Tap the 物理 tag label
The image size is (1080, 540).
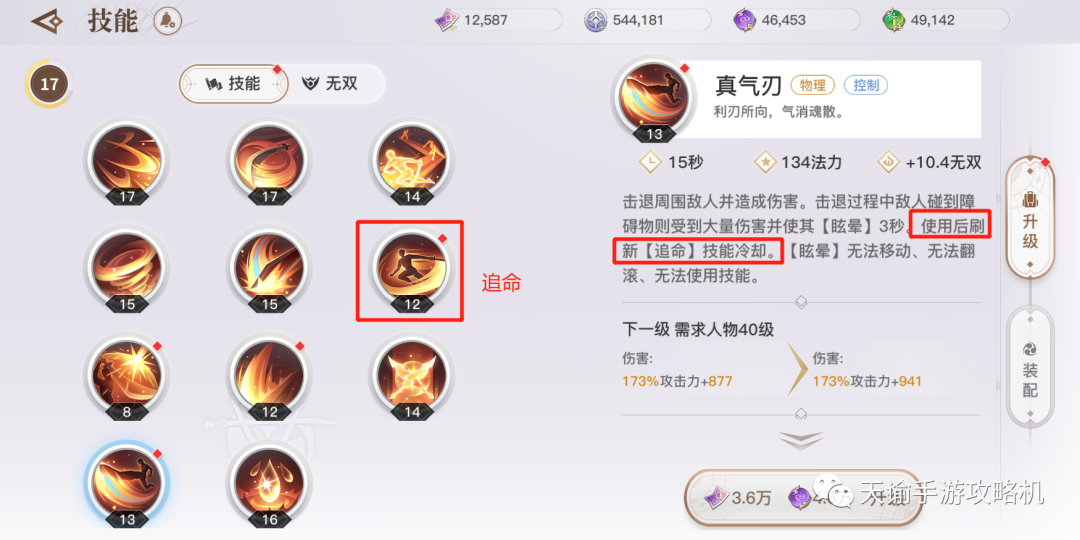click(x=813, y=85)
